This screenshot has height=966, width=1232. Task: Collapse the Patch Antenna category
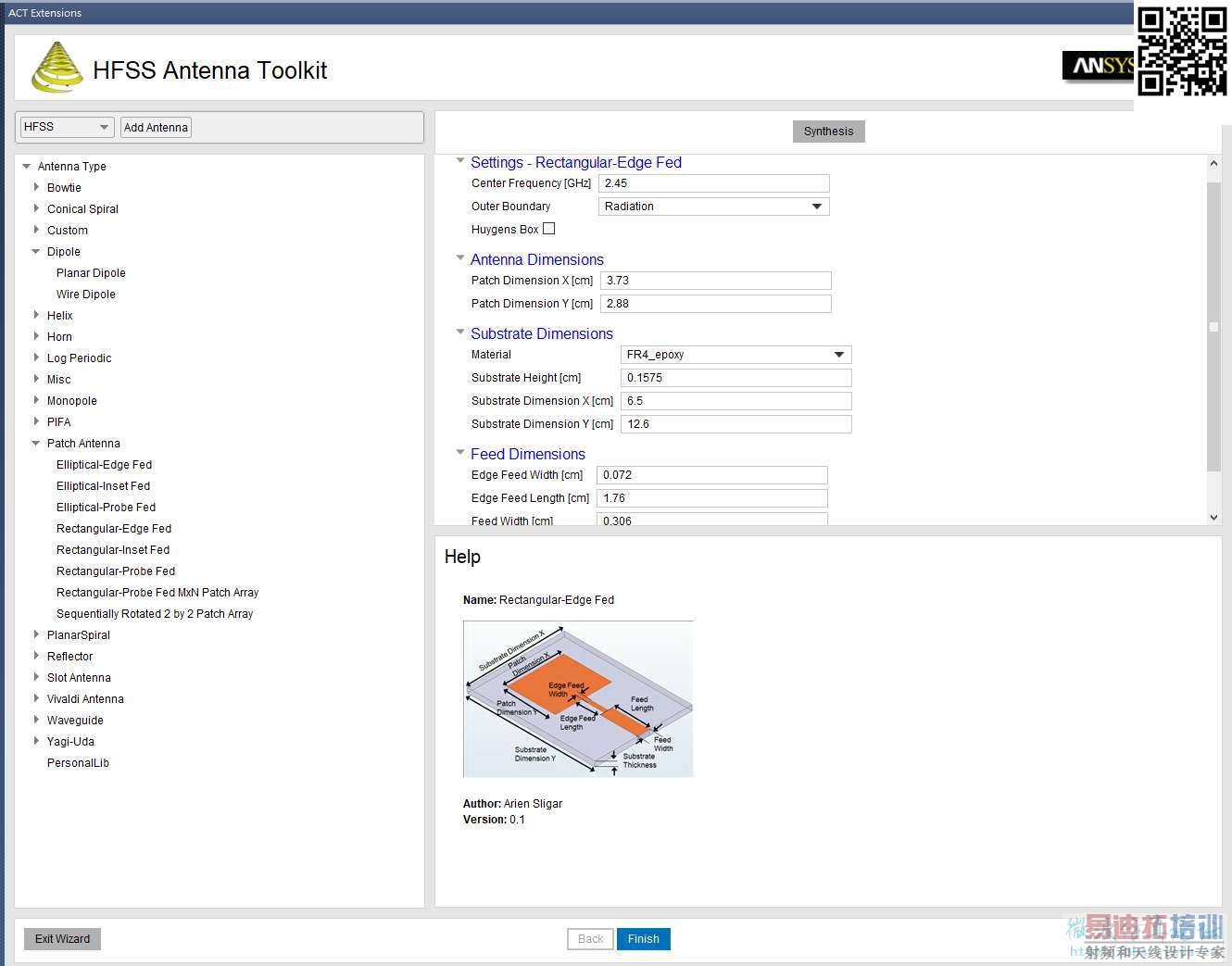(x=36, y=444)
